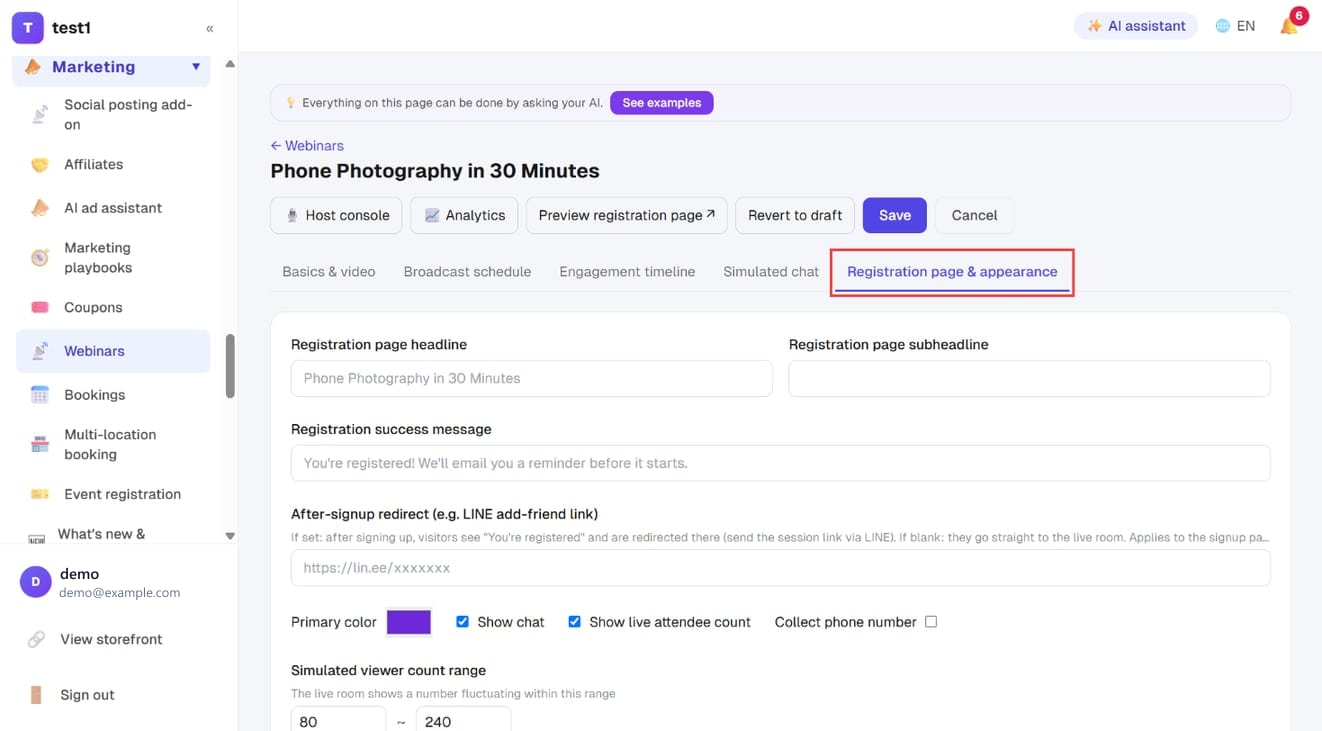Viewport: 1322px width, 731px height.
Task: Uncheck the Show chat checkbox
Action: coord(462,622)
